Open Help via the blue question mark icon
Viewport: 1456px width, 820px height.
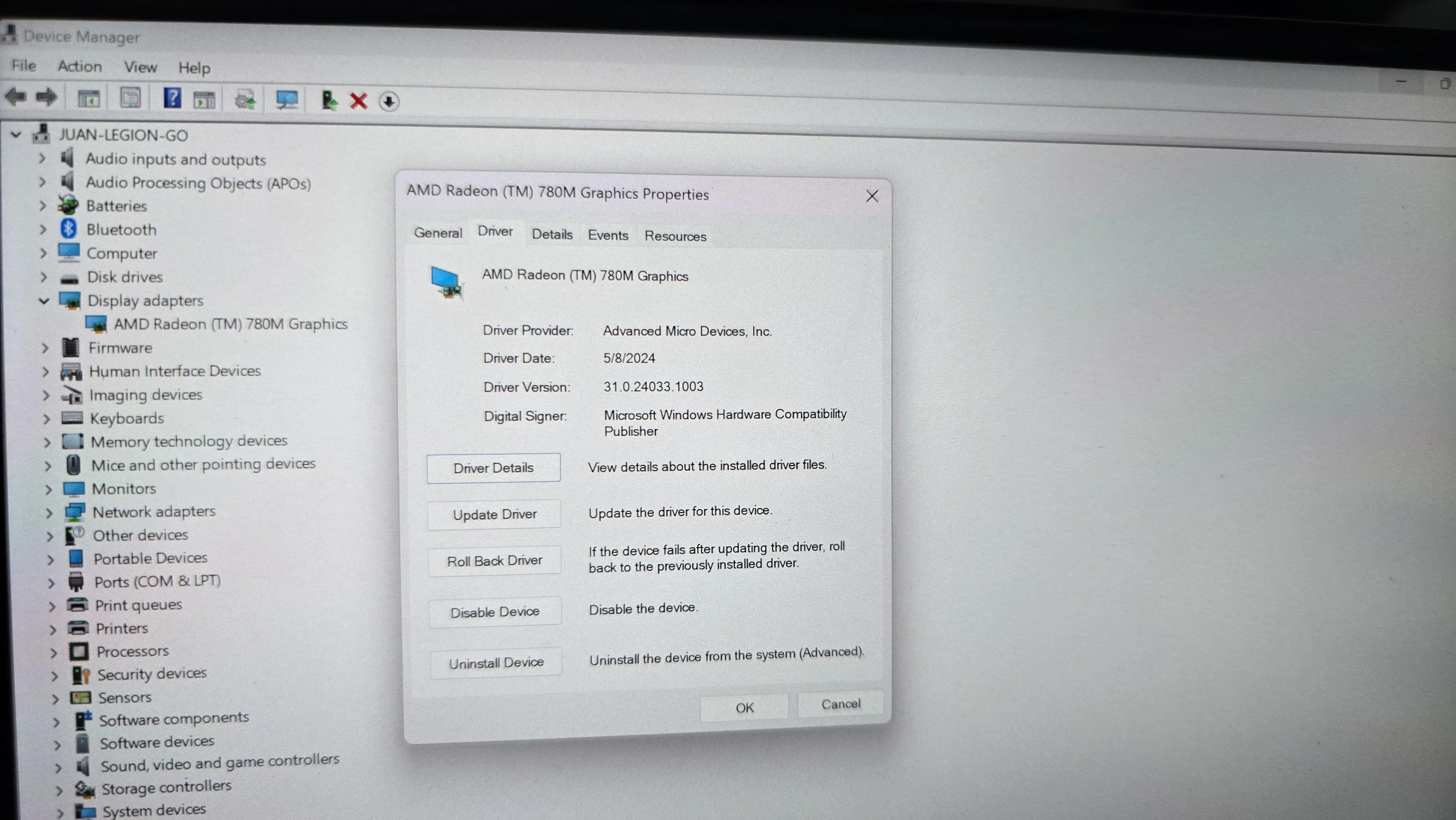pyautogui.click(x=173, y=98)
